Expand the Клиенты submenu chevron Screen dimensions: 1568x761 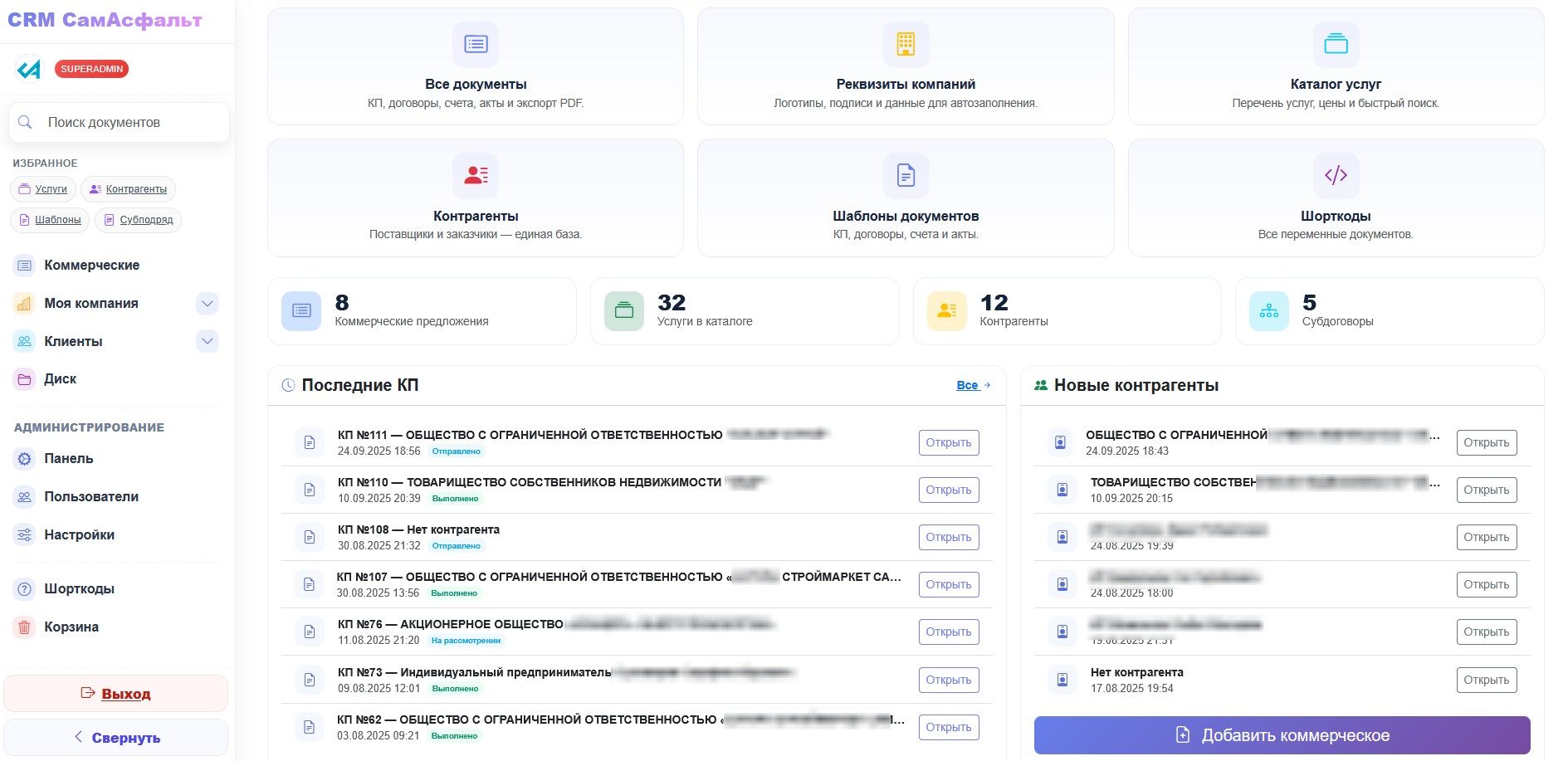click(x=208, y=341)
